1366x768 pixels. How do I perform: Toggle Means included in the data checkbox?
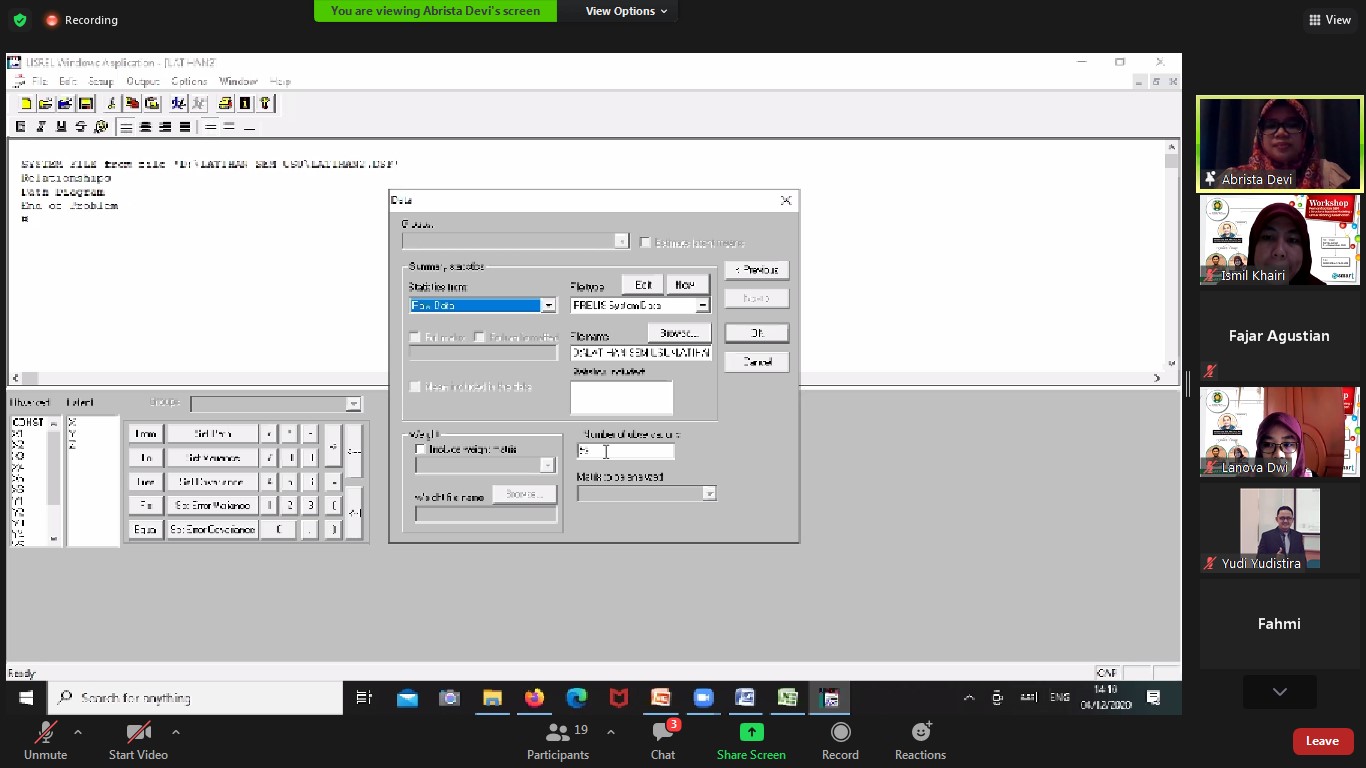(415, 387)
